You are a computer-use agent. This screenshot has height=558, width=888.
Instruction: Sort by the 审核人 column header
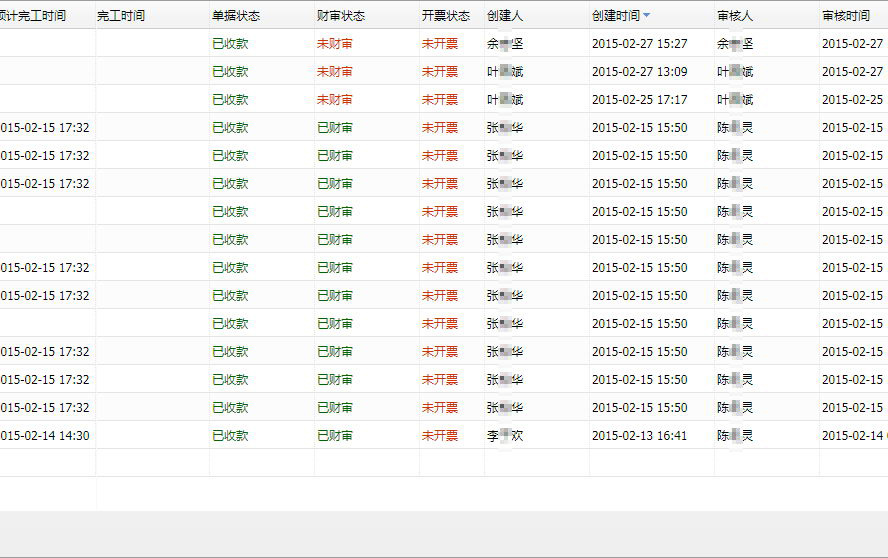coord(735,16)
